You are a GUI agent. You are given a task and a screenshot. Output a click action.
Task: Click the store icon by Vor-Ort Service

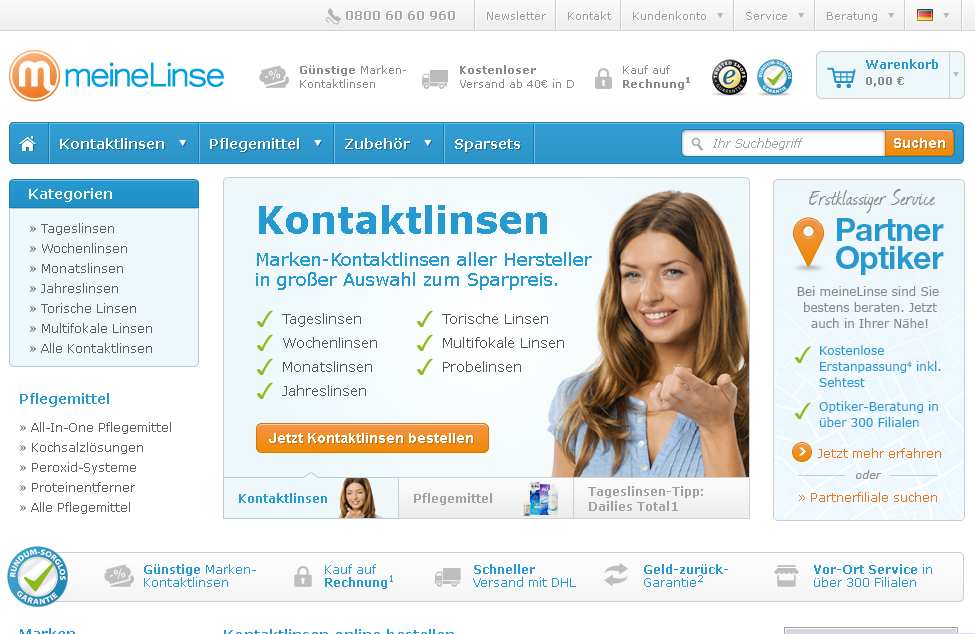pyautogui.click(x=786, y=576)
